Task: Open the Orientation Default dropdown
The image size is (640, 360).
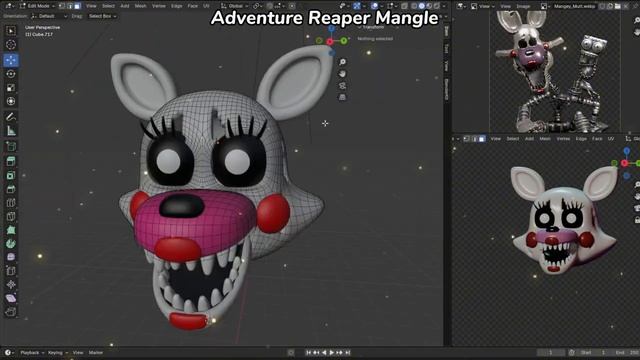Action: point(49,16)
